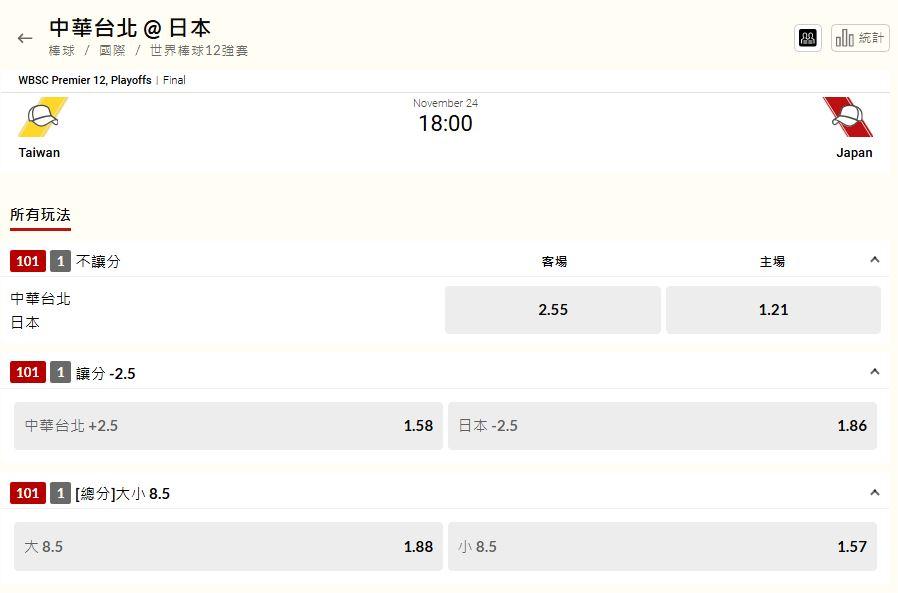Image resolution: width=898 pixels, height=593 pixels.
Task: Open the head-to-head players icon button
Action: tap(808, 38)
